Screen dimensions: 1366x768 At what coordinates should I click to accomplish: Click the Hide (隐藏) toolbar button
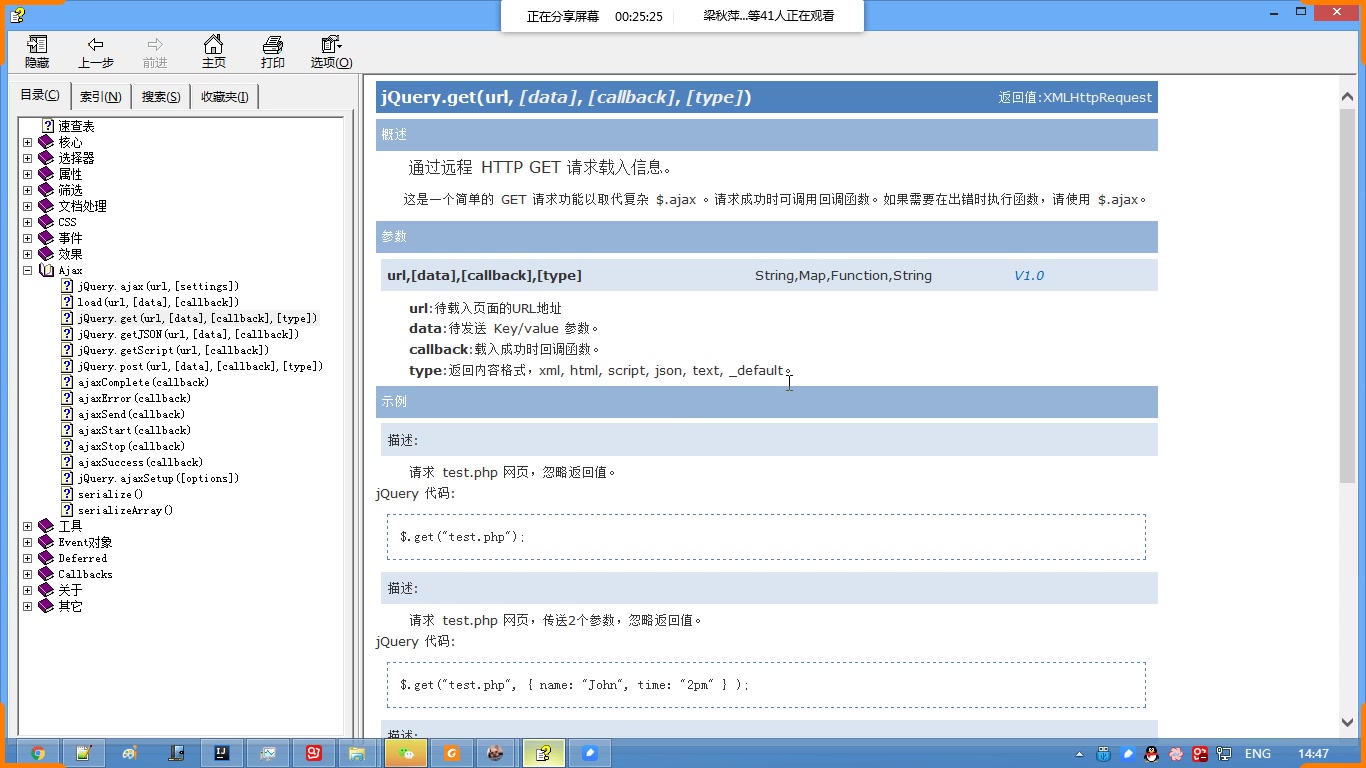tap(37, 52)
